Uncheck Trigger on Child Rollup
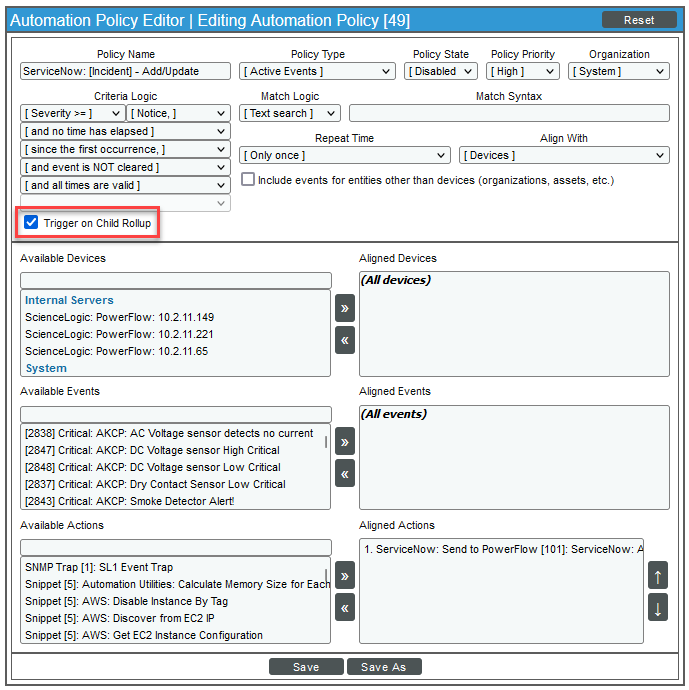 [x=32, y=223]
